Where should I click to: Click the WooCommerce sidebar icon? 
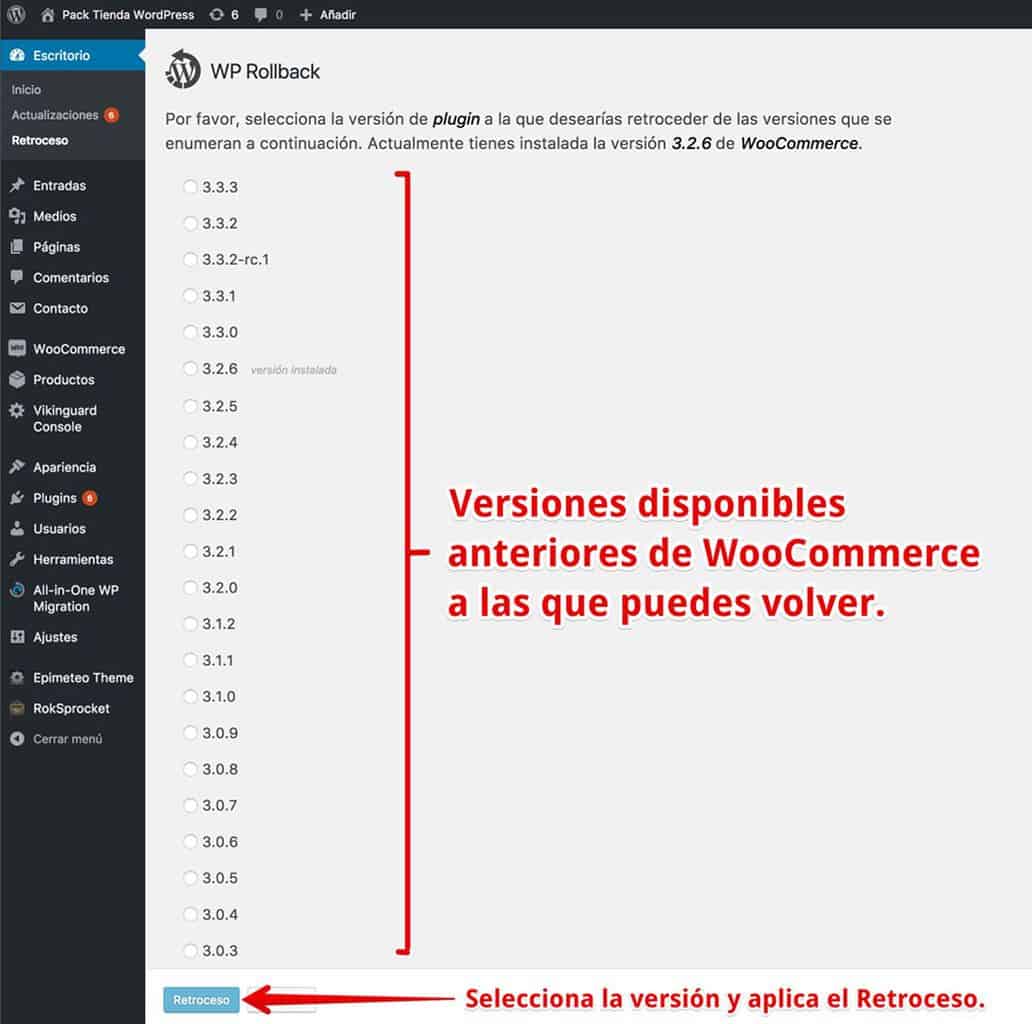[17, 348]
